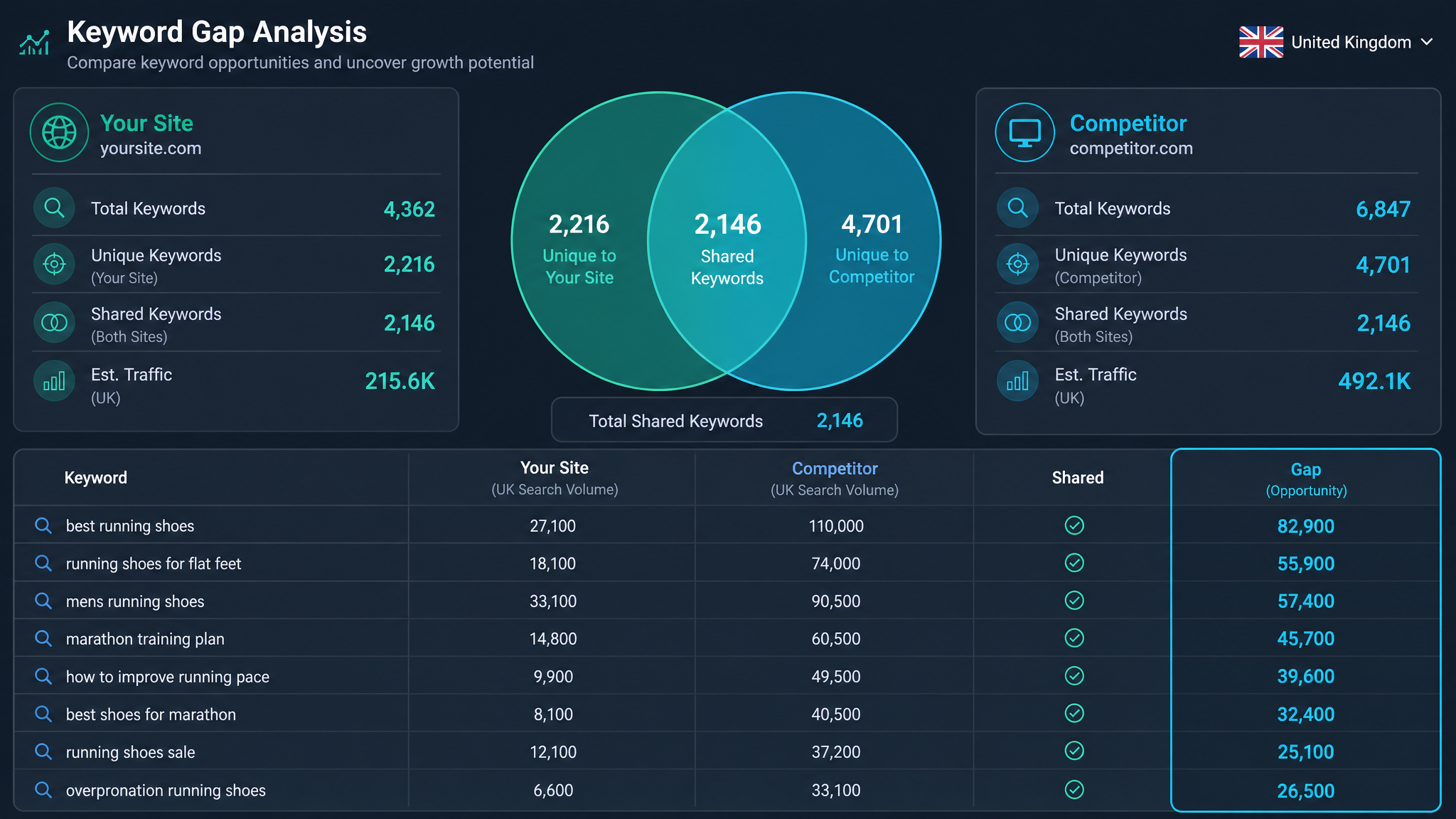The width and height of the screenshot is (1456, 819).
Task: Click the 39,600 gap value
Action: tap(1306, 676)
